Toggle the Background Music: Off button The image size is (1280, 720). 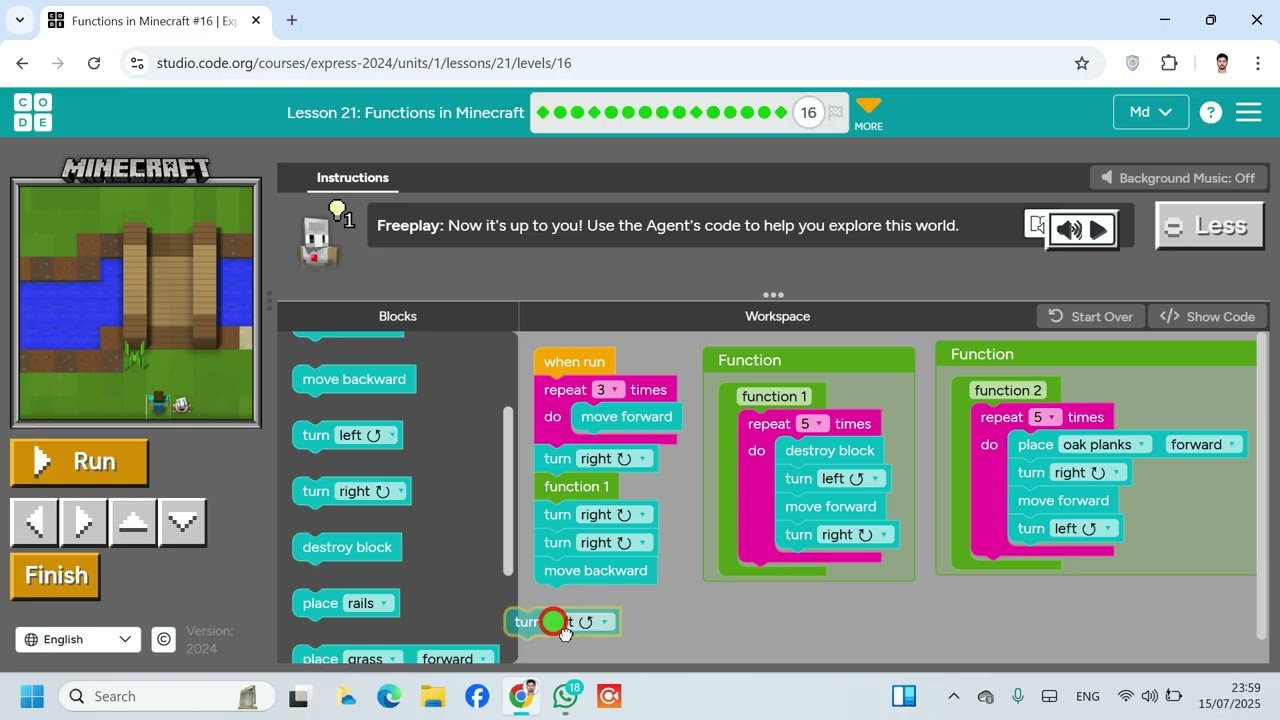point(1178,178)
